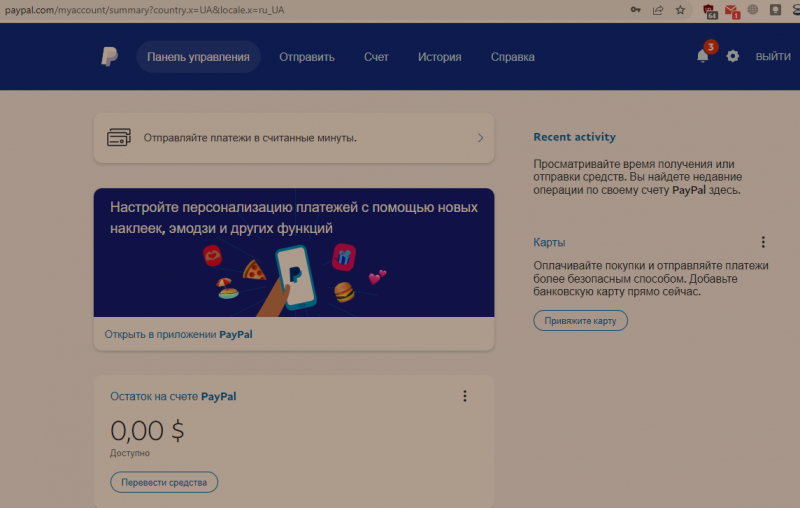Go to the Отправить tab
The height and width of the screenshot is (508, 800).
coord(307,57)
